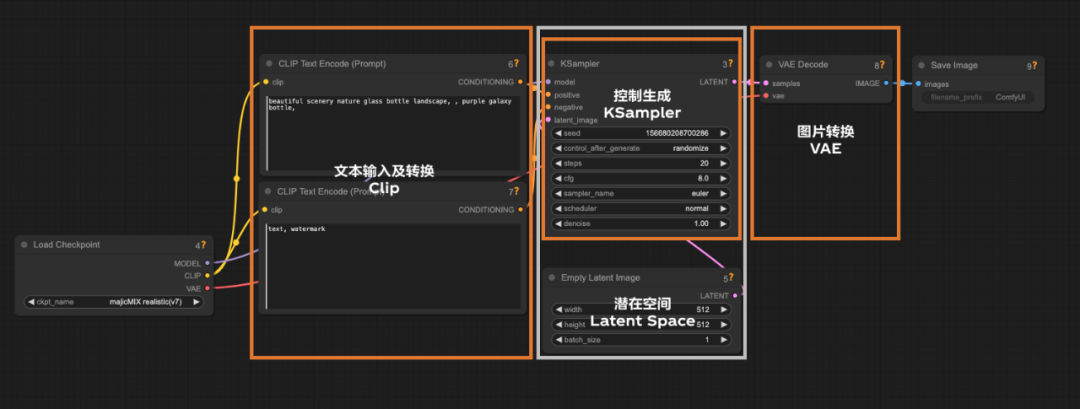
Task: Click the negative prompt box 'text, watermark'
Action: pos(393,266)
